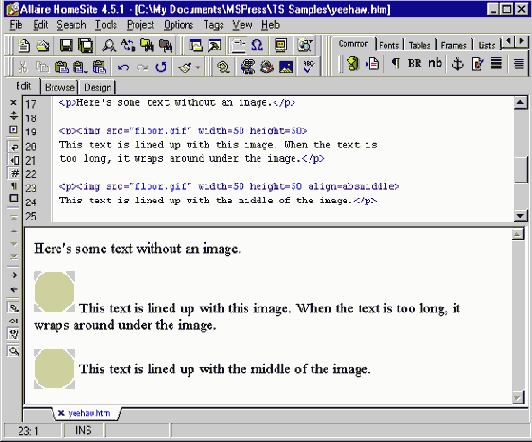This screenshot has width=532, height=442.
Task: Open the Find magnifier tool
Action: pyautogui.click(x=109, y=45)
